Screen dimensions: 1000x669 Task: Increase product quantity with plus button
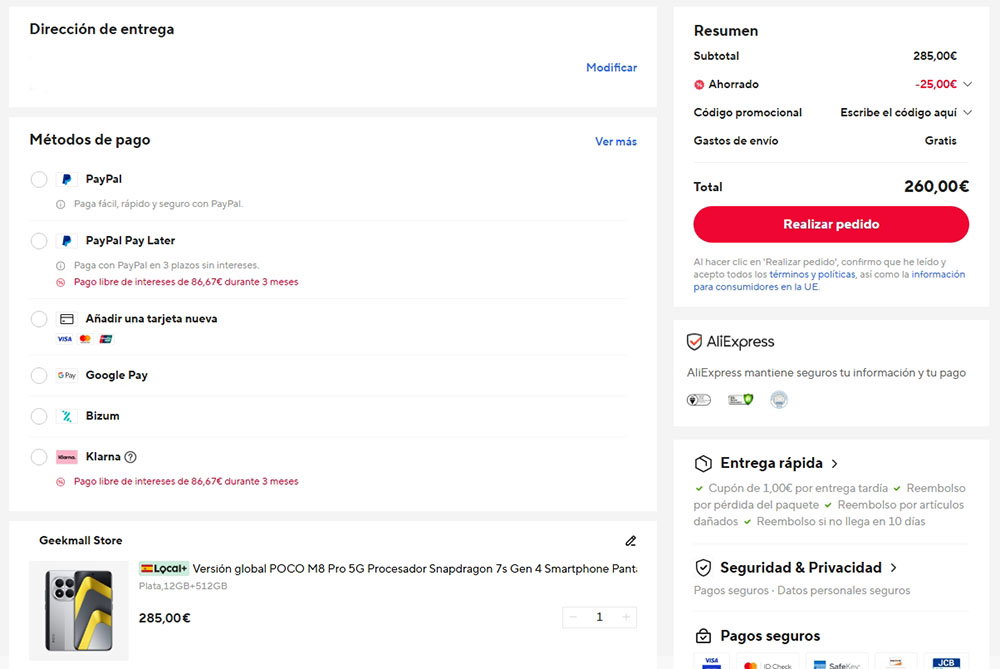pyautogui.click(x=626, y=617)
